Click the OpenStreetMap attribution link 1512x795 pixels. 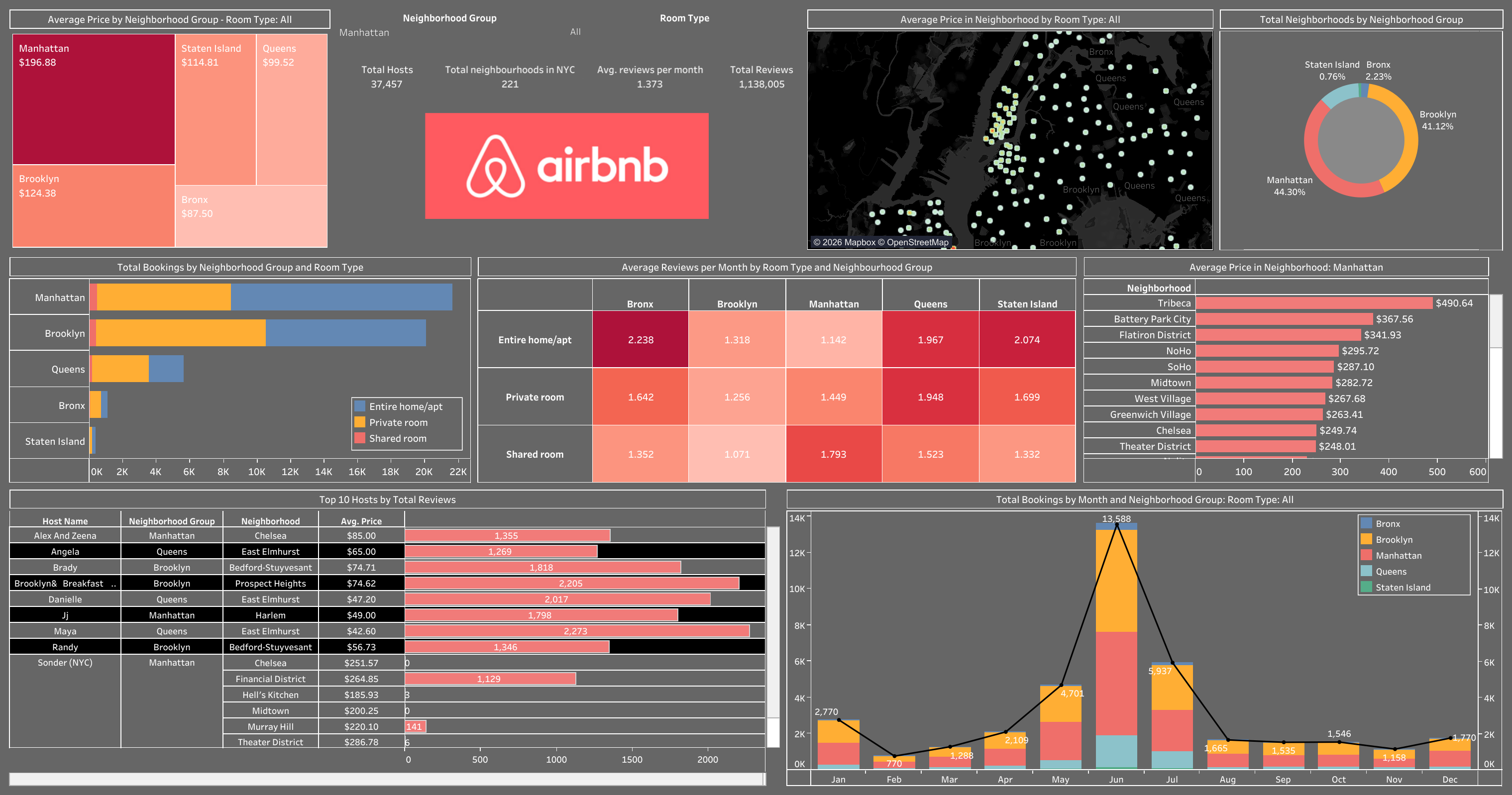tap(917, 241)
